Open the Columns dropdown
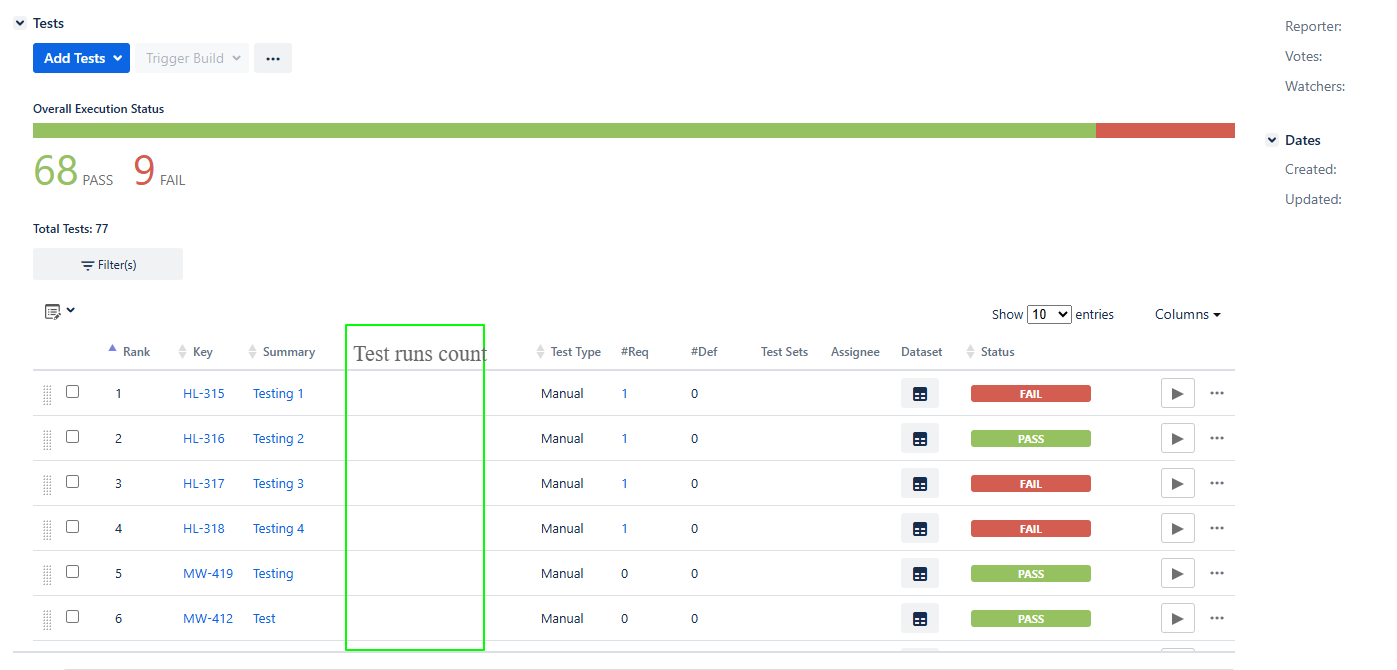1397x670 pixels. (1188, 314)
